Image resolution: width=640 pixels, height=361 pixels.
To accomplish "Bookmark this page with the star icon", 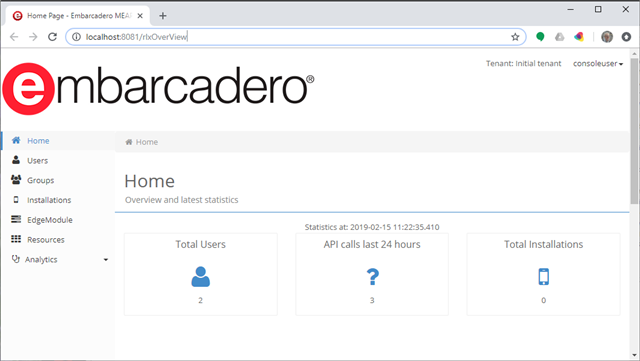I will pos(515,37).
